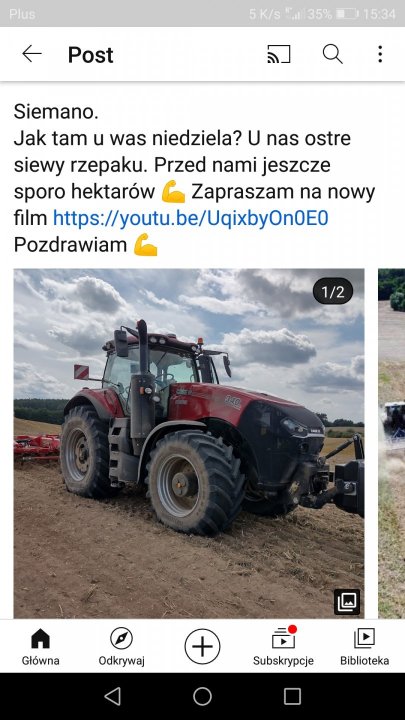Tap the post text starting with Siemano
Viewport: 405px width, 720px height.
pos(194,178)
